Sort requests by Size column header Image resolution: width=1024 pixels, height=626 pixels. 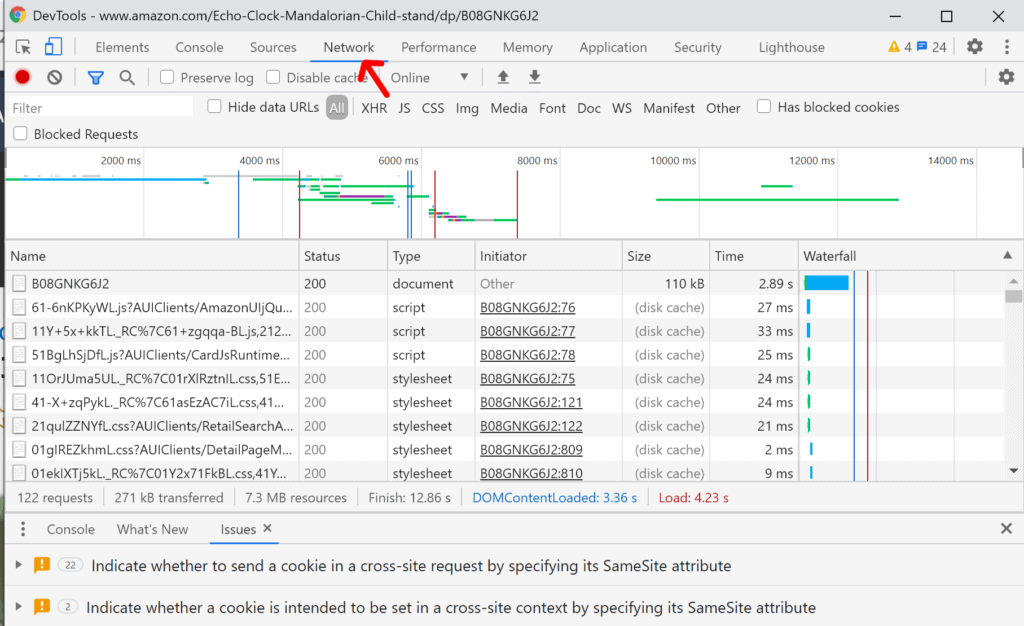pos(666,256)
